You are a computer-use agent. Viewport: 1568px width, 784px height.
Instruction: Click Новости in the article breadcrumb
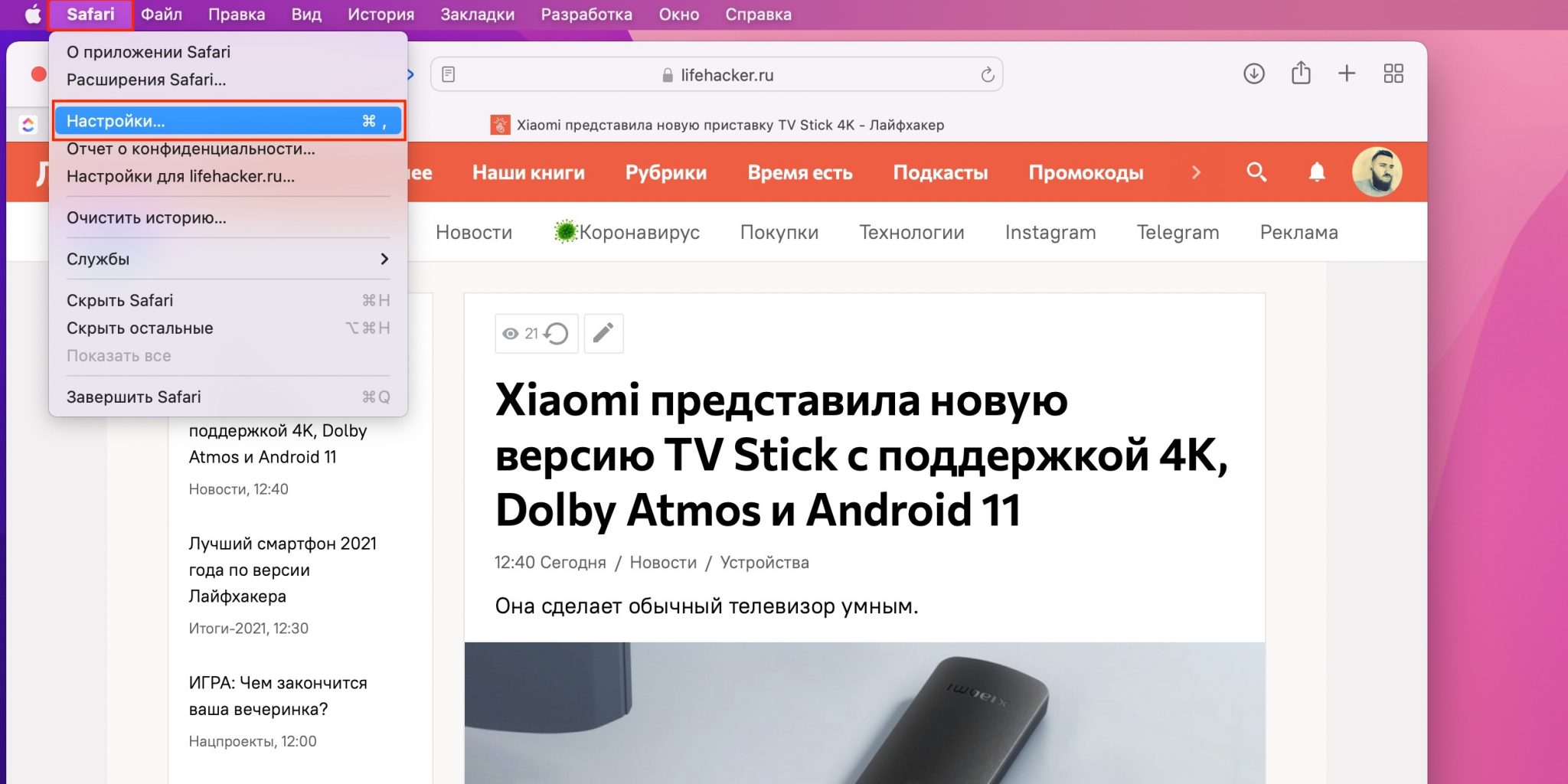(663, 563)
